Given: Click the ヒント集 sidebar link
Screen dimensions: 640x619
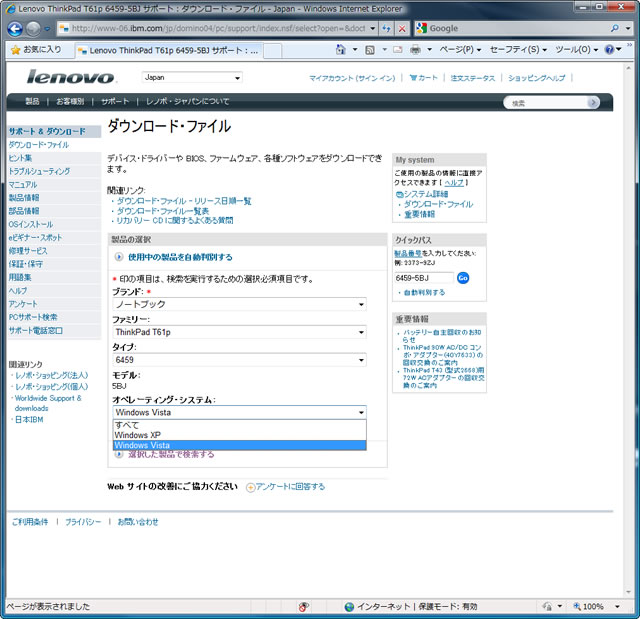Looking at the screenshot, I should [20, 158].
